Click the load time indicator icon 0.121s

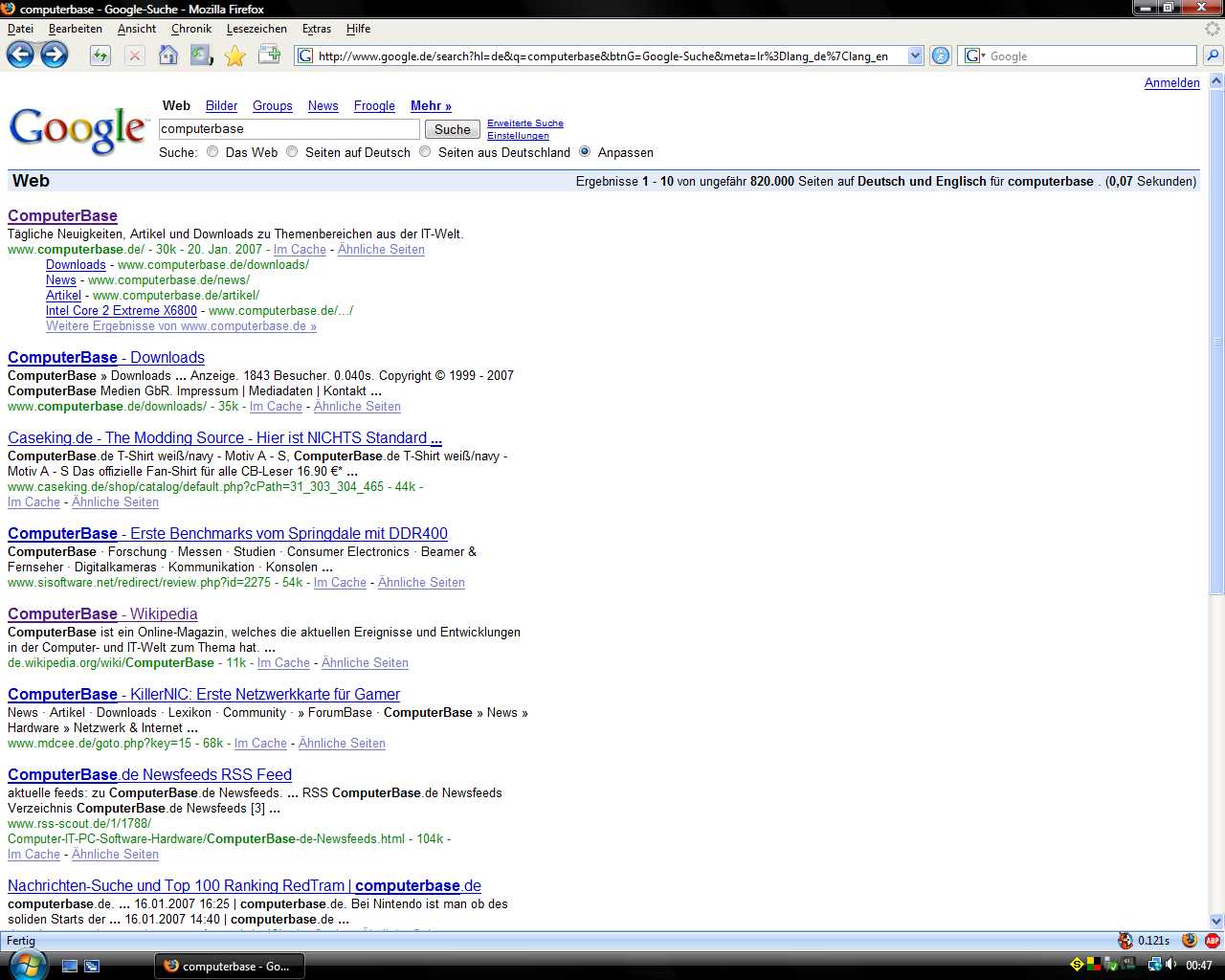[x=1125, y=941]
